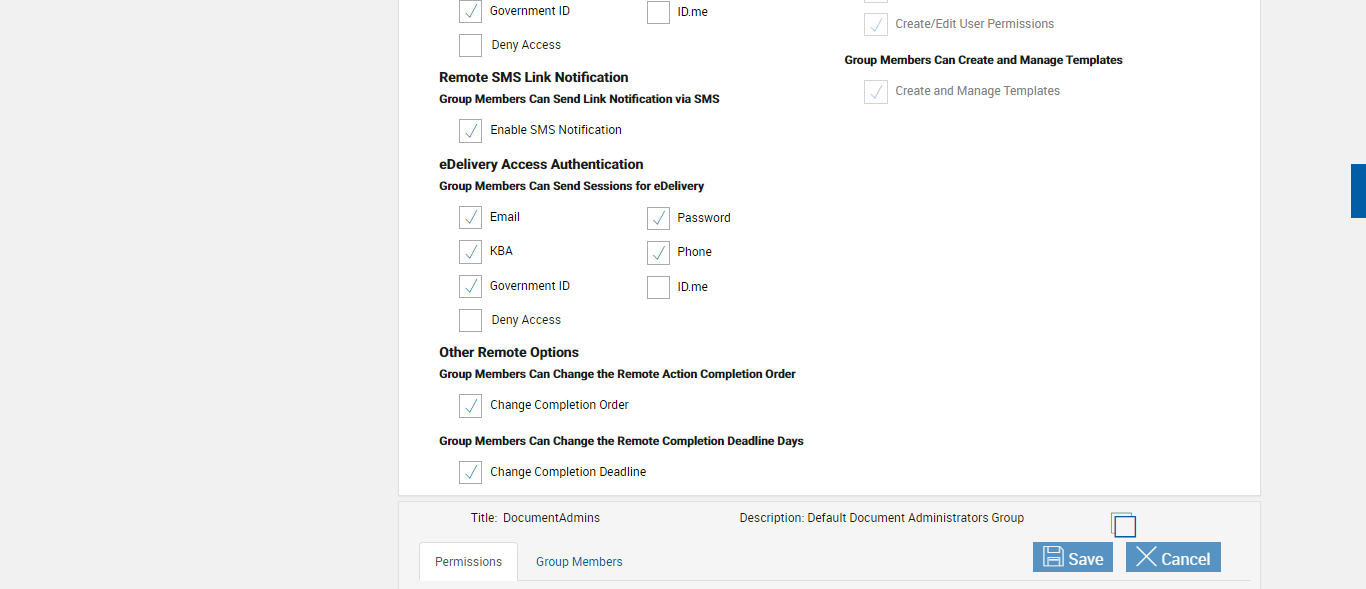Check the topmost Deny Access checkbox
Viewport: 1366px width, 589px height.
pos(470,46)
